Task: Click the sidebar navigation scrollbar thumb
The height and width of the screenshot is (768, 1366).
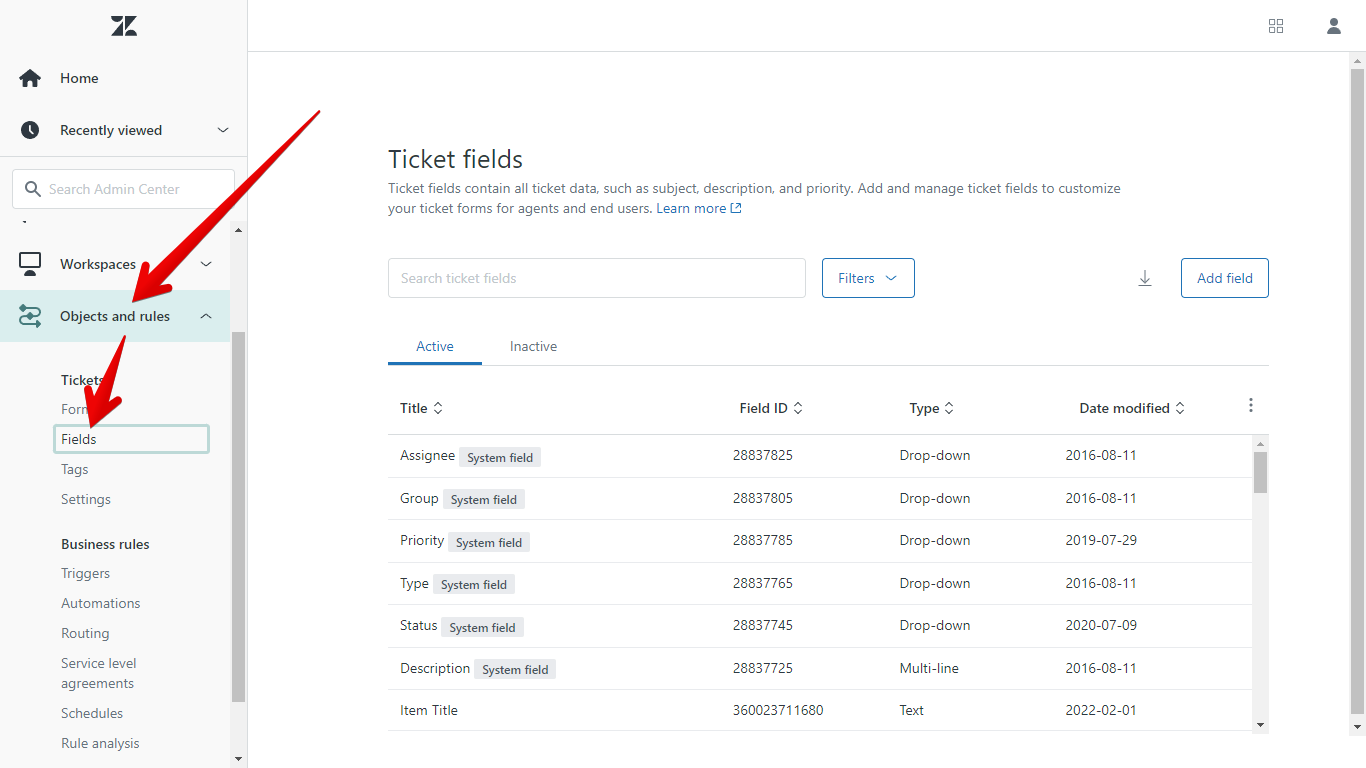Action: click(x=238, y=516)
